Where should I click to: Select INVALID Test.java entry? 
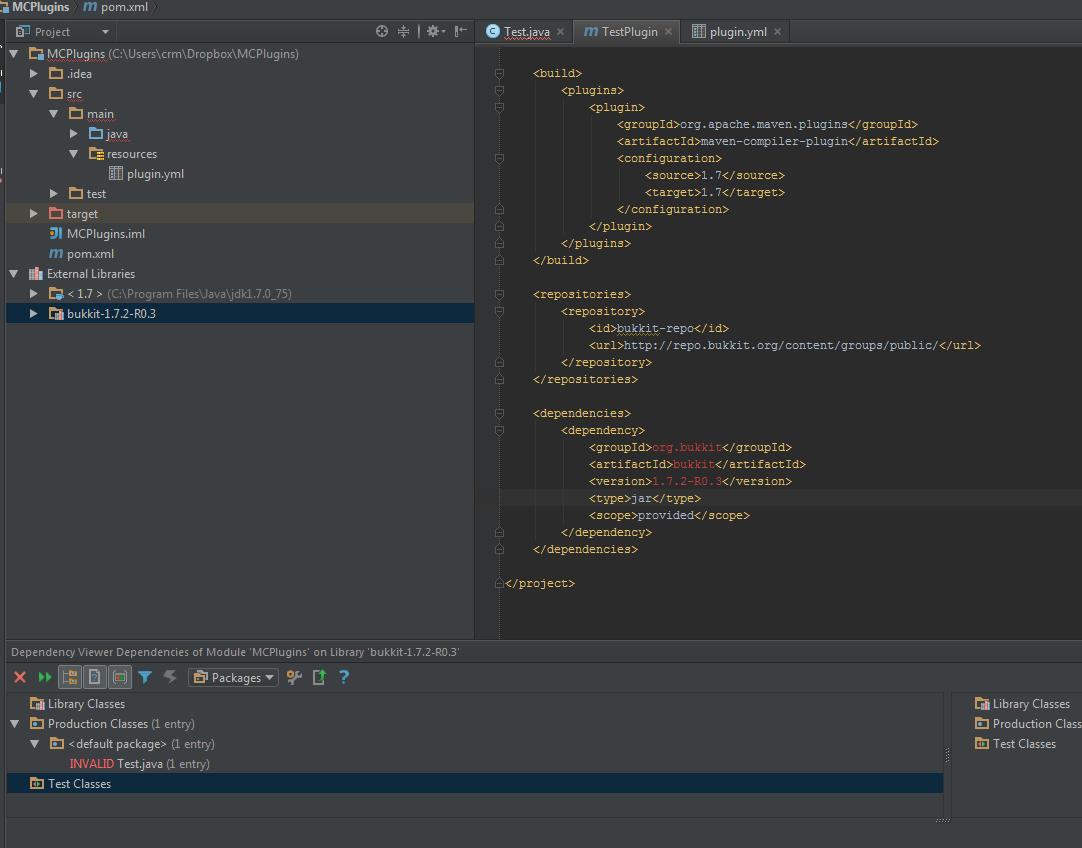coord(139,764)
